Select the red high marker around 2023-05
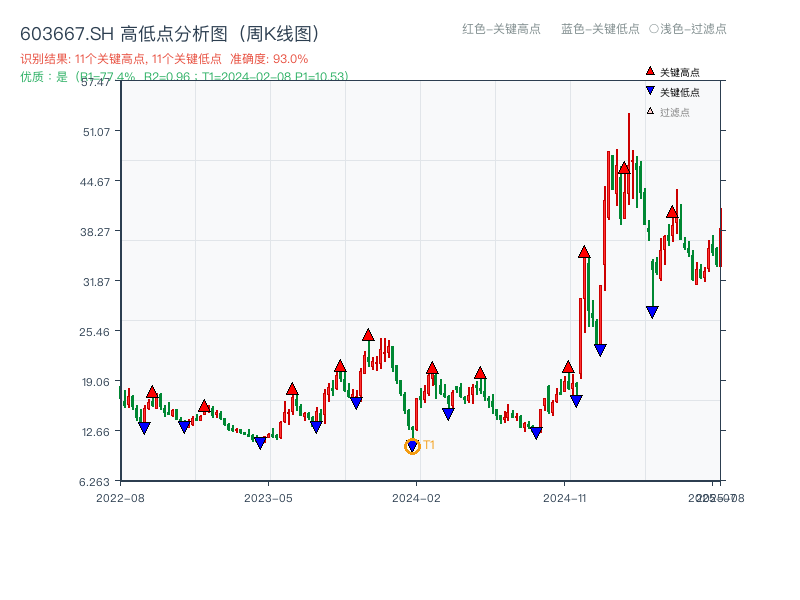 [x=291, y=388]
